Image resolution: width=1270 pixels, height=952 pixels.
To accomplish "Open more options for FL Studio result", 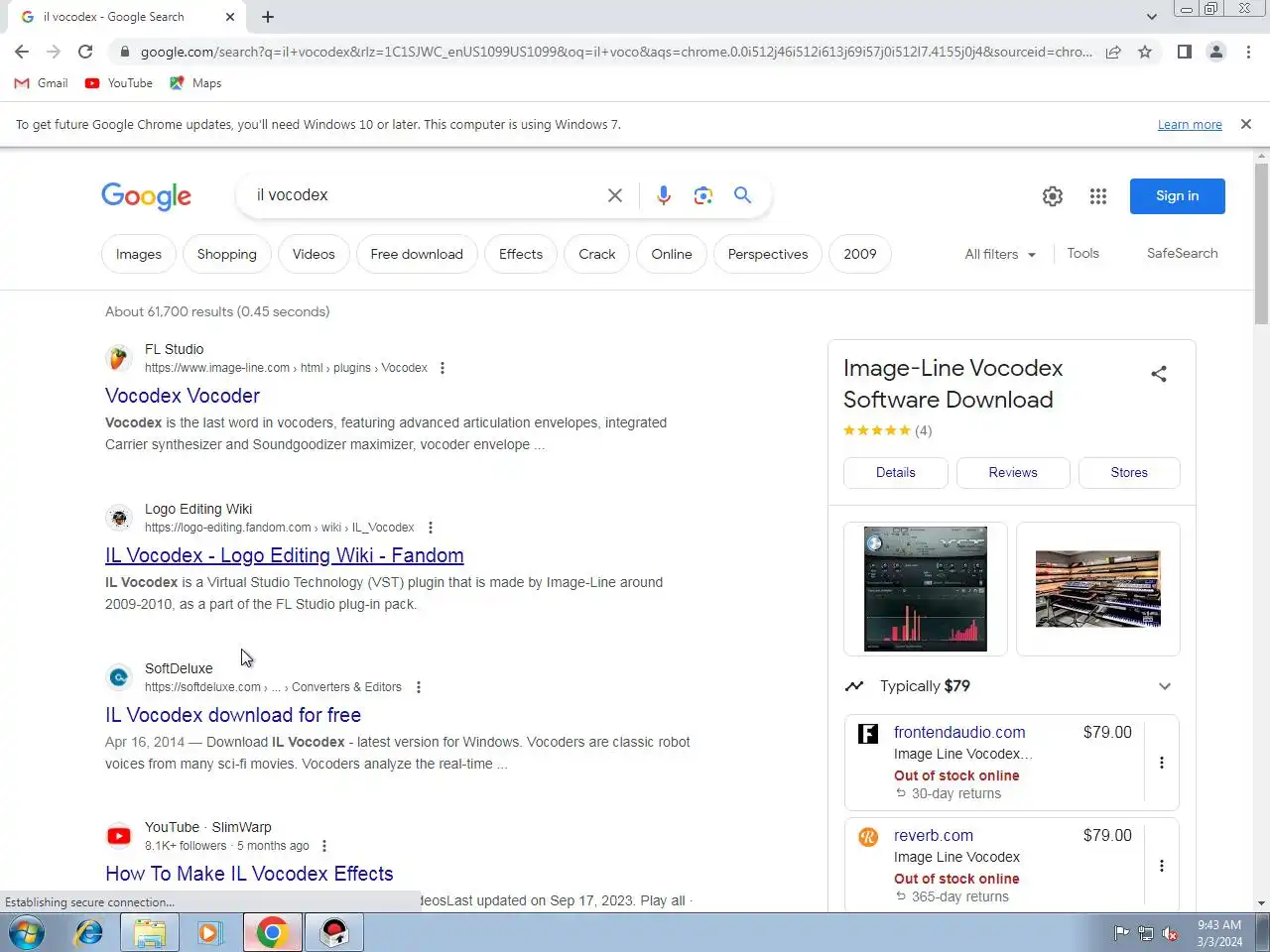I will pos(443,368).
